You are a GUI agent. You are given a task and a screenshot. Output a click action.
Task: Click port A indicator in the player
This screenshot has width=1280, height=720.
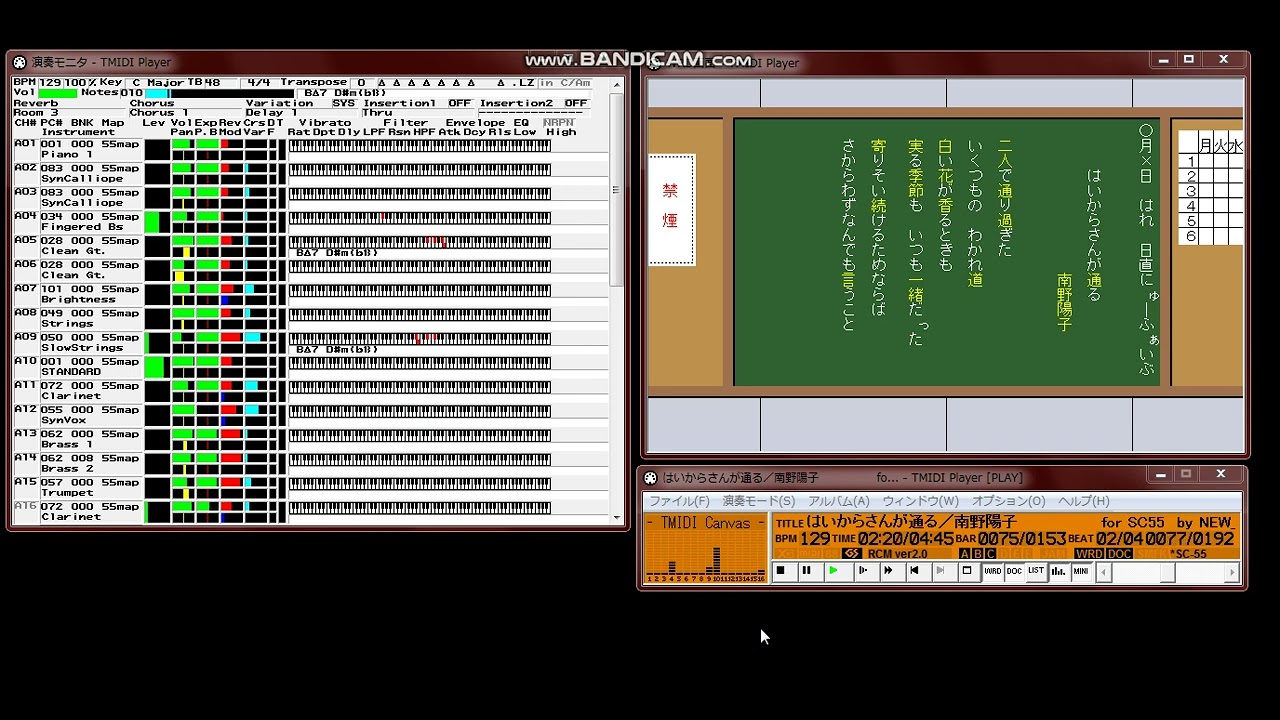click(x=965, y=553)
